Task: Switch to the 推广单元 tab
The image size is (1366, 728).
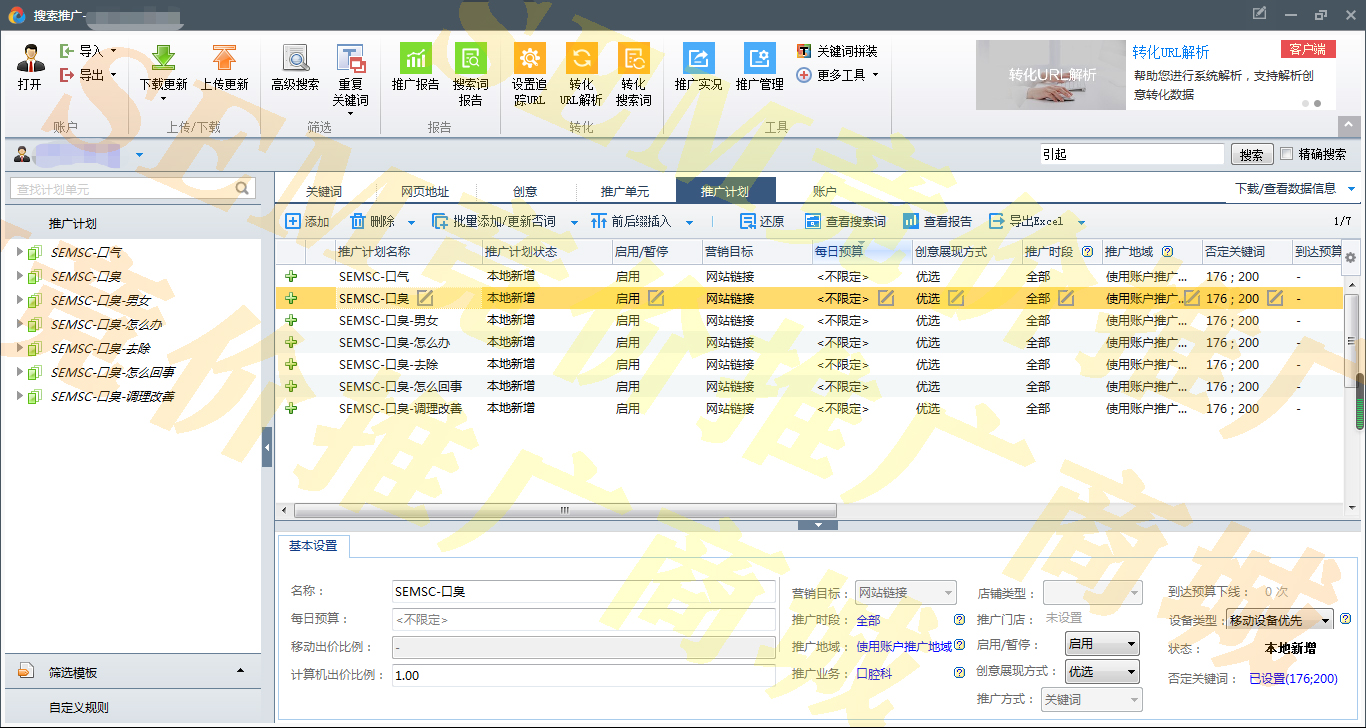Action: (624, 192)
